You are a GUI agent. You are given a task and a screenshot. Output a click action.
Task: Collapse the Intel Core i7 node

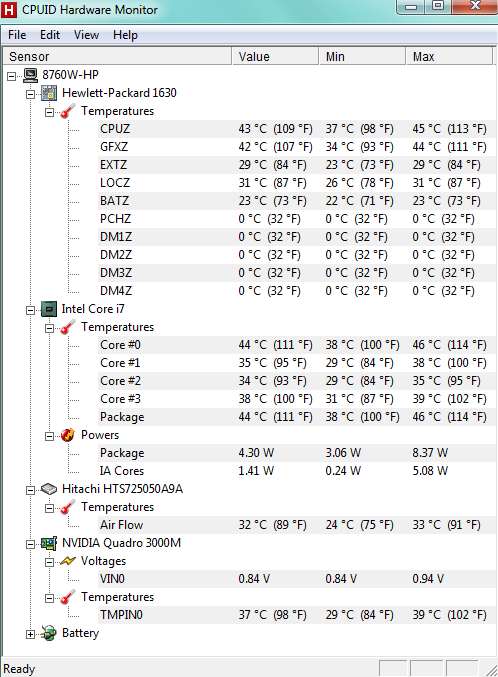click(30, 310)
